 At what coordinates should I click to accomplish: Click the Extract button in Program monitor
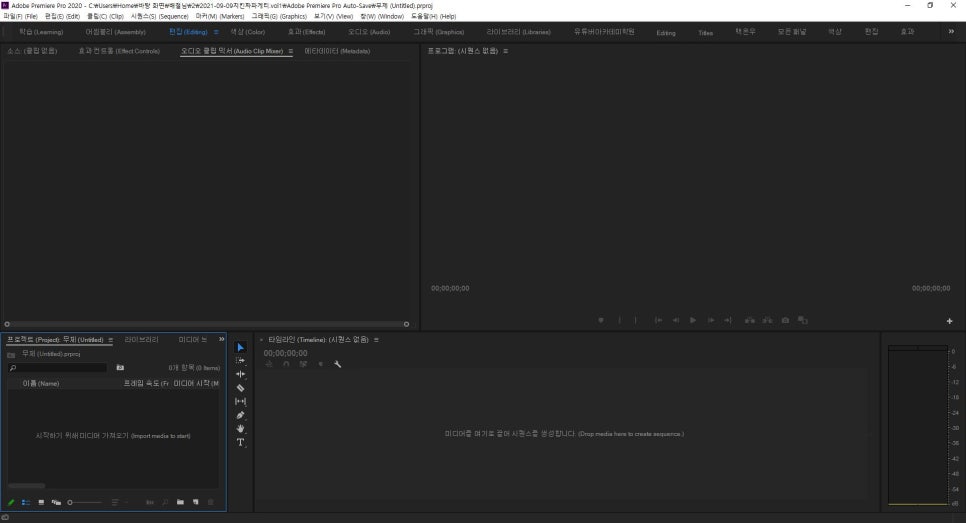click(x=768, y=320)
